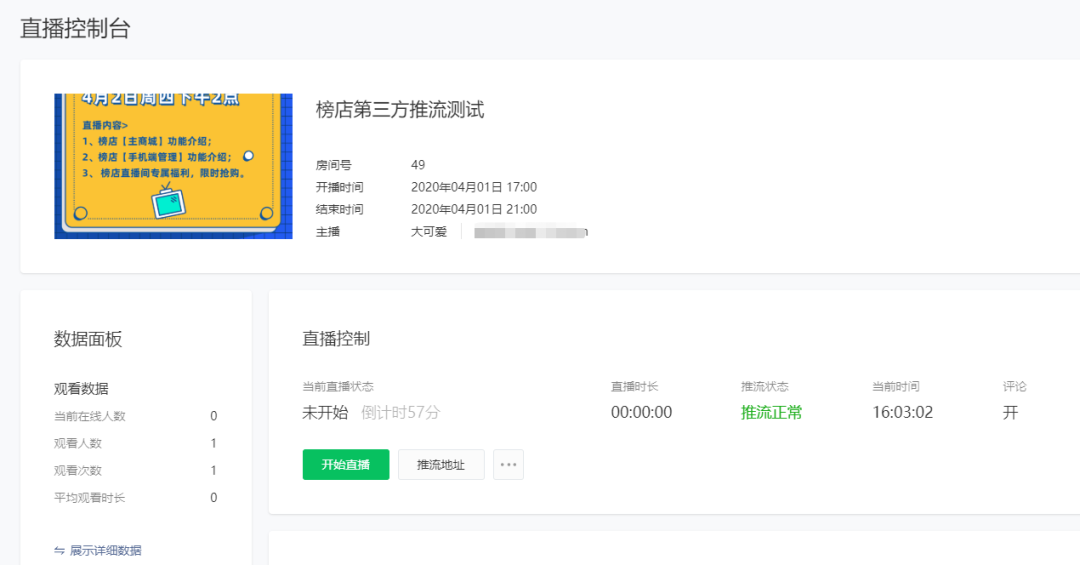Screen dimensions: 1080x565
Task: Click the 评论 label
Action: pyautogui.click(x=1015, y=387)
